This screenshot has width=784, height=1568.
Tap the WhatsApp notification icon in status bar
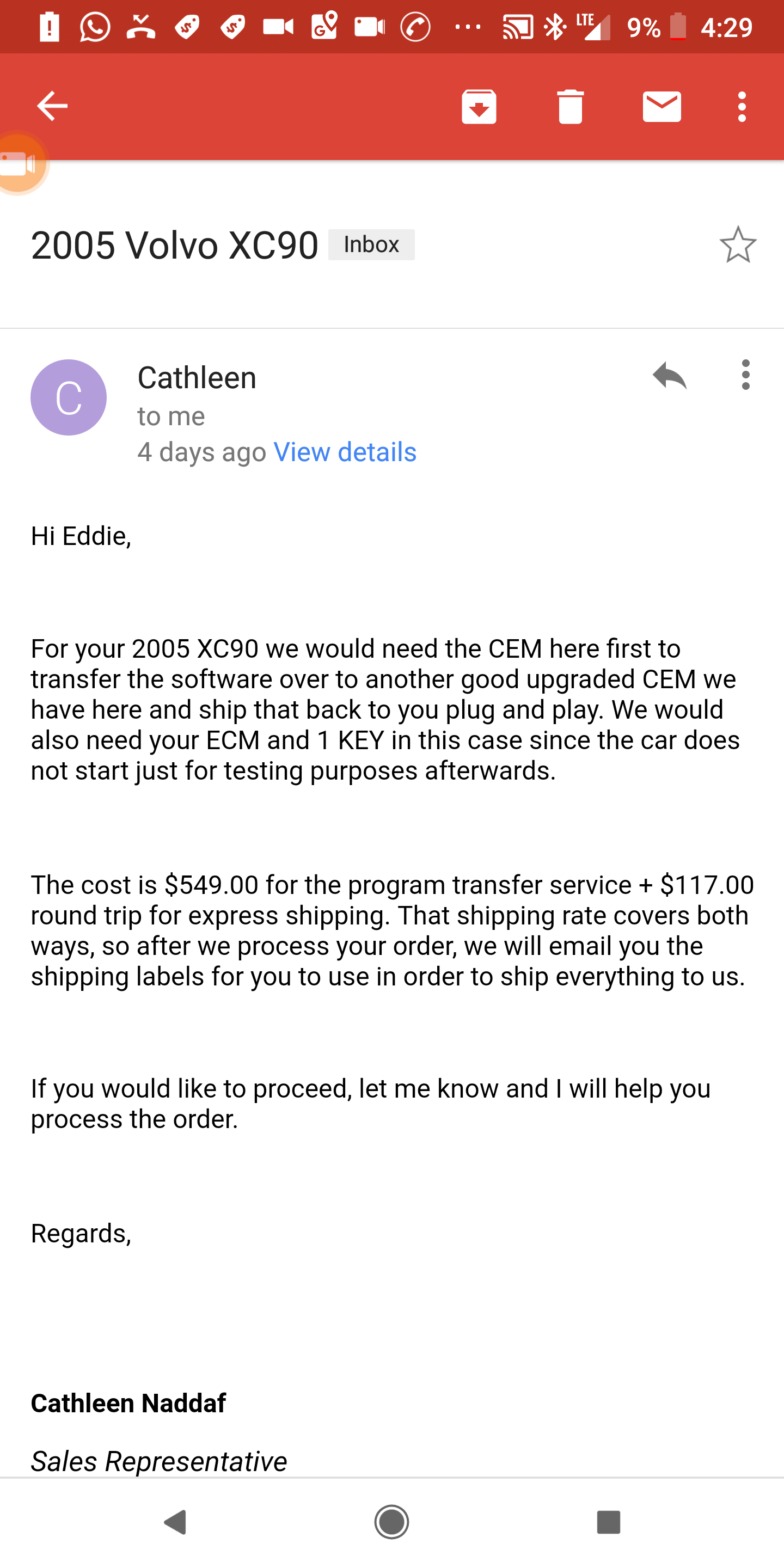[95, 27]
